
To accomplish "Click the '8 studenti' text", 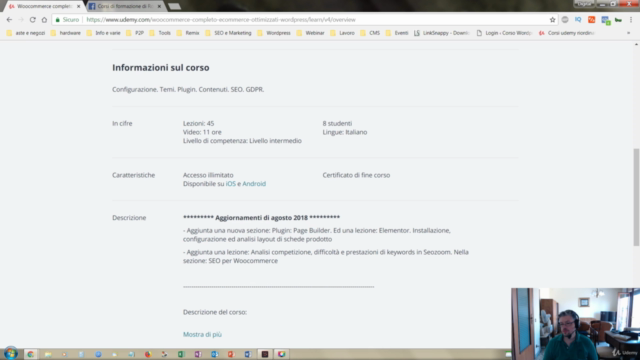I will pos(337,123).
